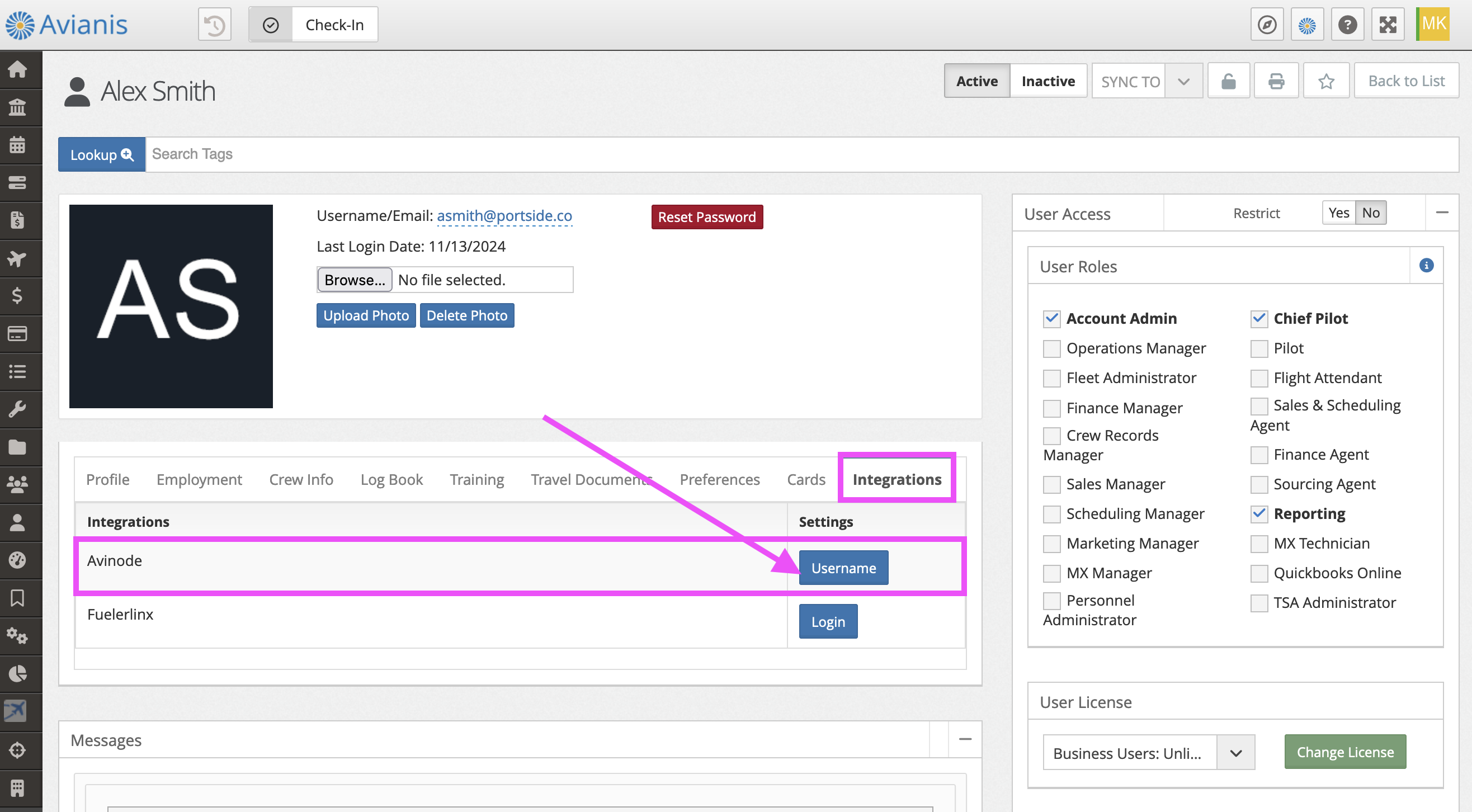Open the folder sidebar icon
This screenshot has height=812, width=1472.
pyautogui.click(x=17, y=447)
